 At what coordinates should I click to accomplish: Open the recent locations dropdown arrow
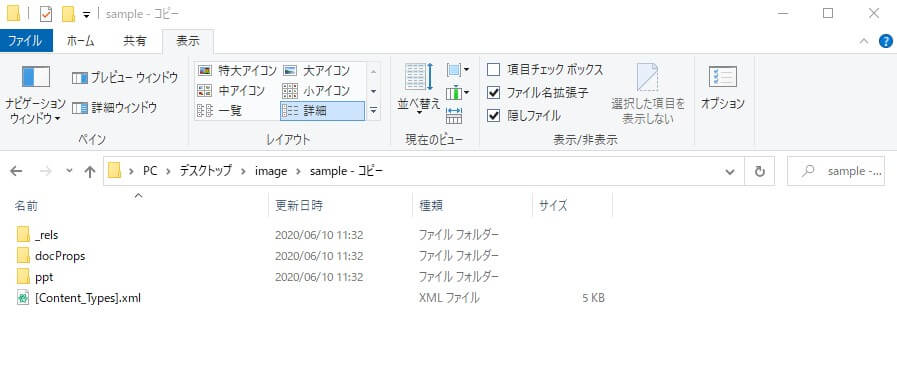(69, 171)
